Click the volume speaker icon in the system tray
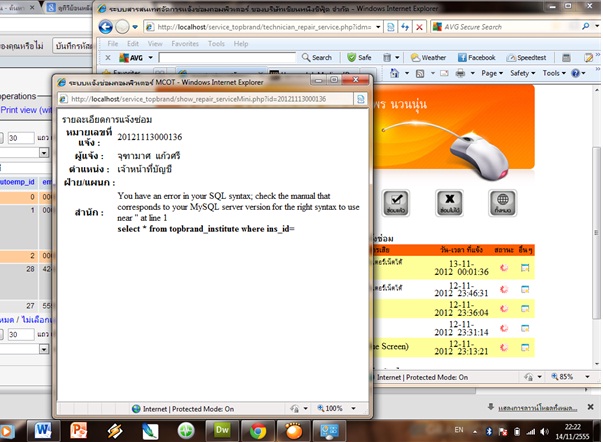Viewport: 603px width, 442px height. click(x=545, y=432)
